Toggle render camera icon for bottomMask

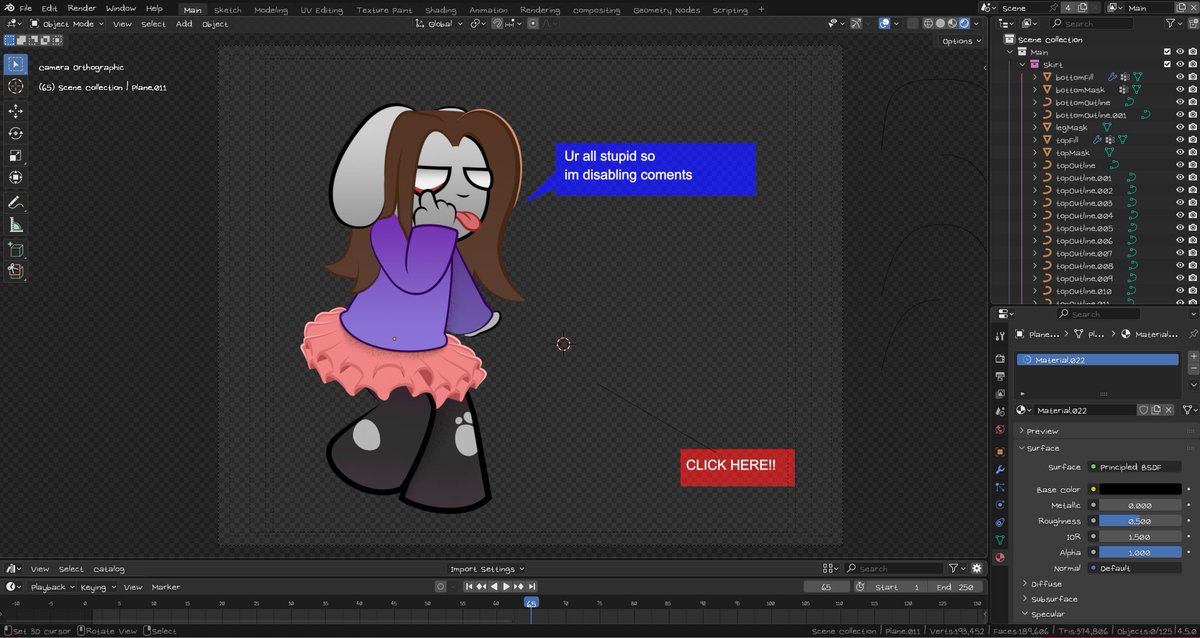pos(1193,90)
